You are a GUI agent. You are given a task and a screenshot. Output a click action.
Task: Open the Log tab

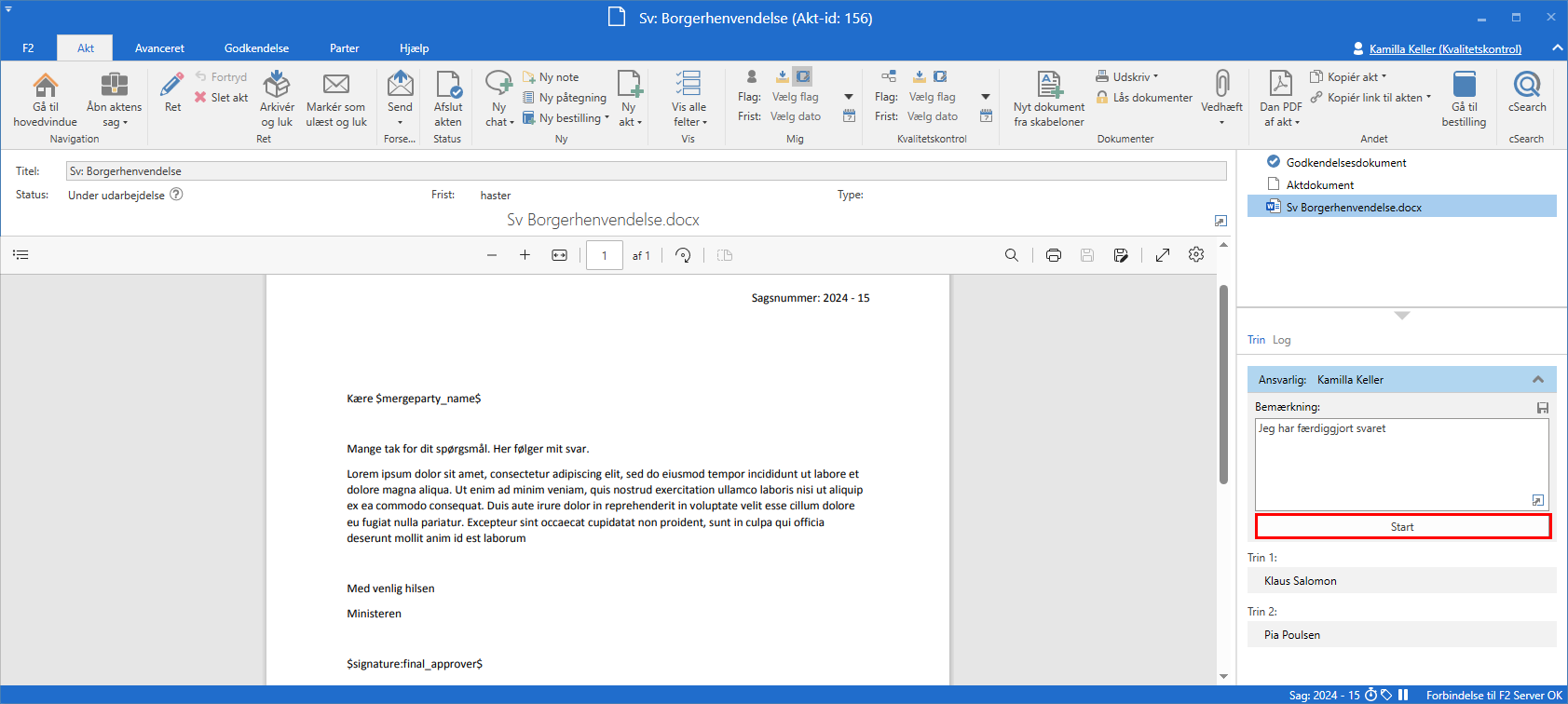[1282, 340]
